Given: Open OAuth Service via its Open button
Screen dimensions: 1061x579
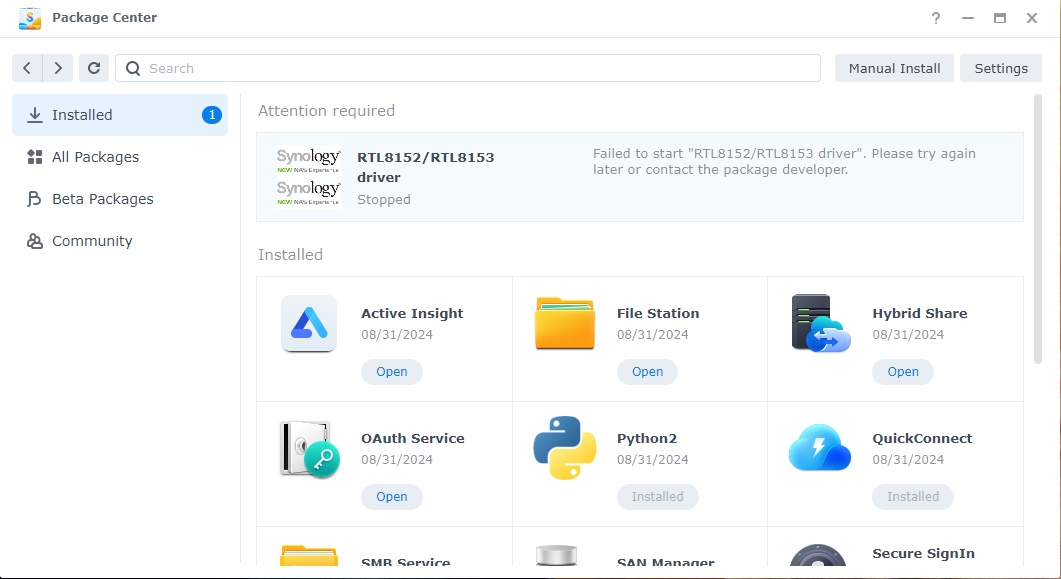Looking at the screenshot, I should (x=392, y=497).
